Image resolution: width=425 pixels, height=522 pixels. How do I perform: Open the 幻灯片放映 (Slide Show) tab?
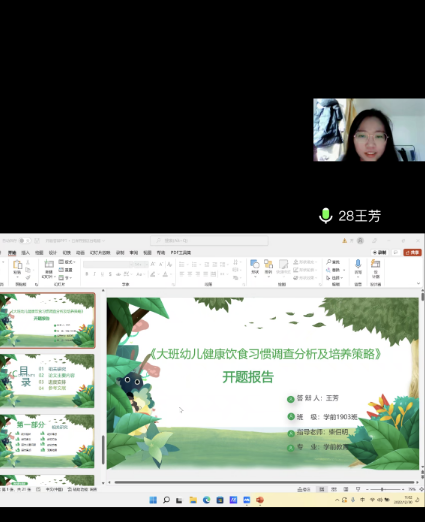pyautogui.click(x=100, y=253)
